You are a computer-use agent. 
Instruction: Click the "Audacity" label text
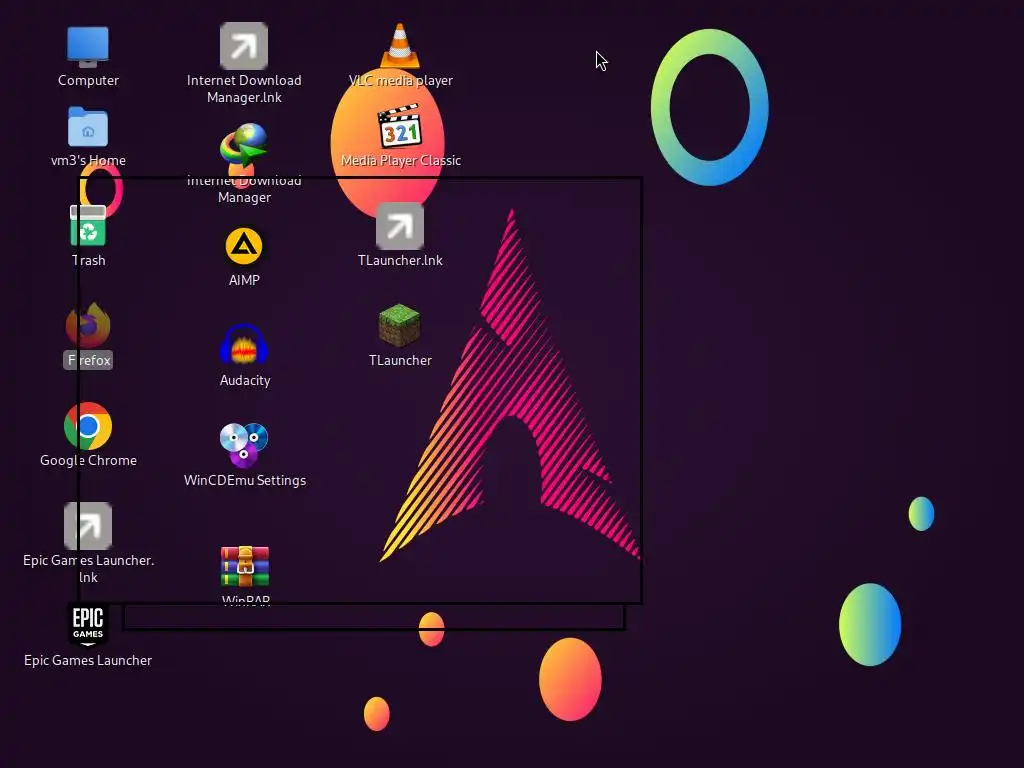245,380
